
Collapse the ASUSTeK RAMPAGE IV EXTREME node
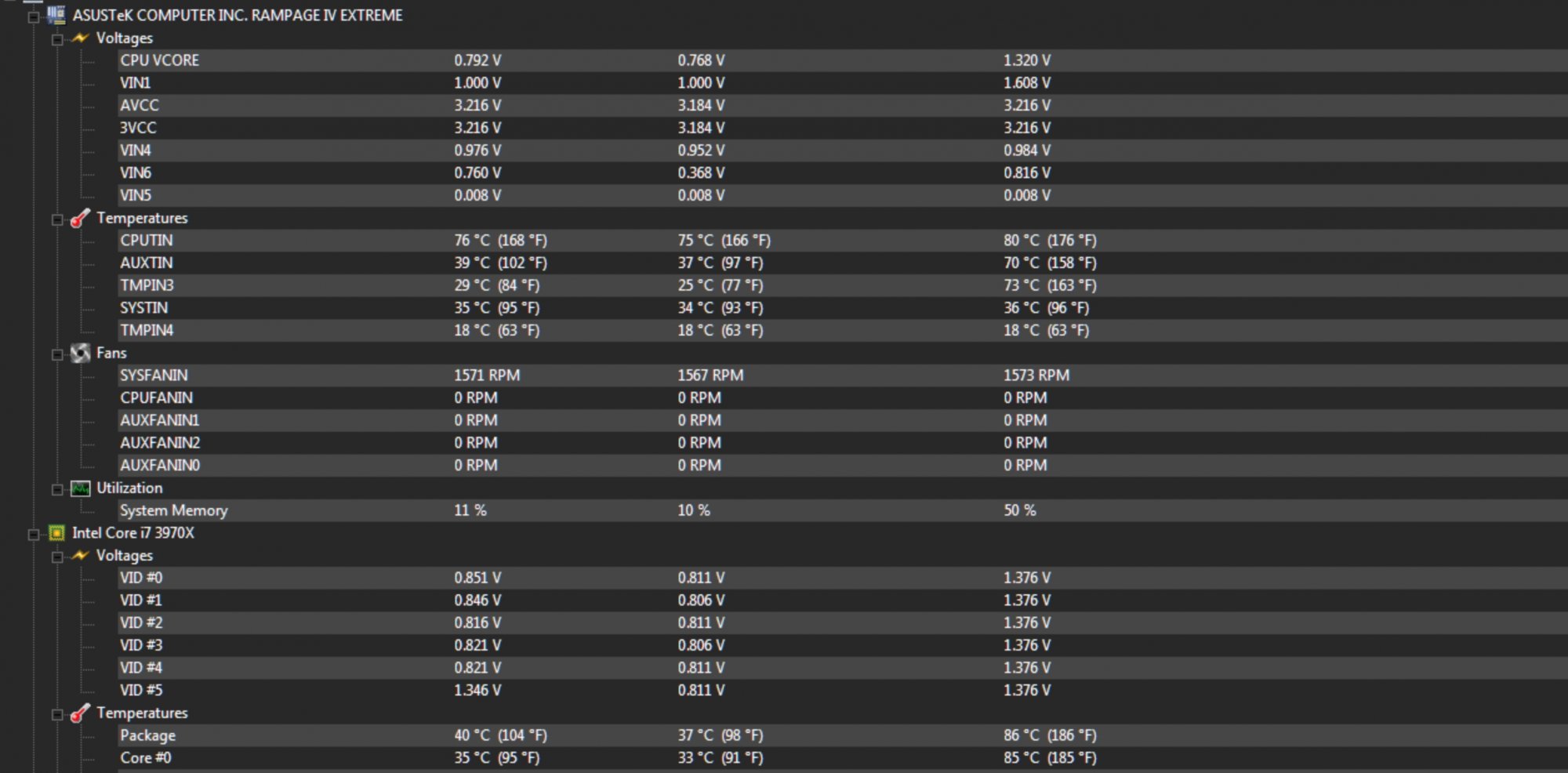pos(34,16)
